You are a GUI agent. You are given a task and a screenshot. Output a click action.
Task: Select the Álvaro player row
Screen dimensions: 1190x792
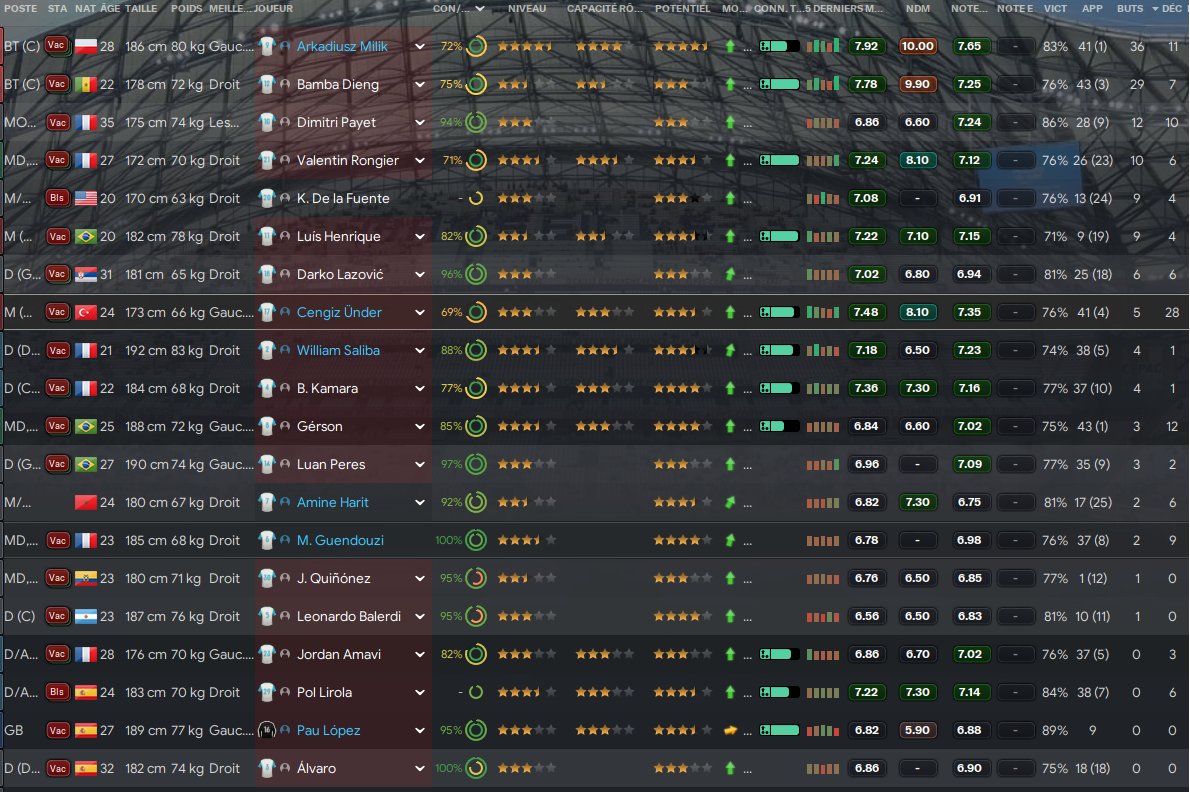click(595, 768)
